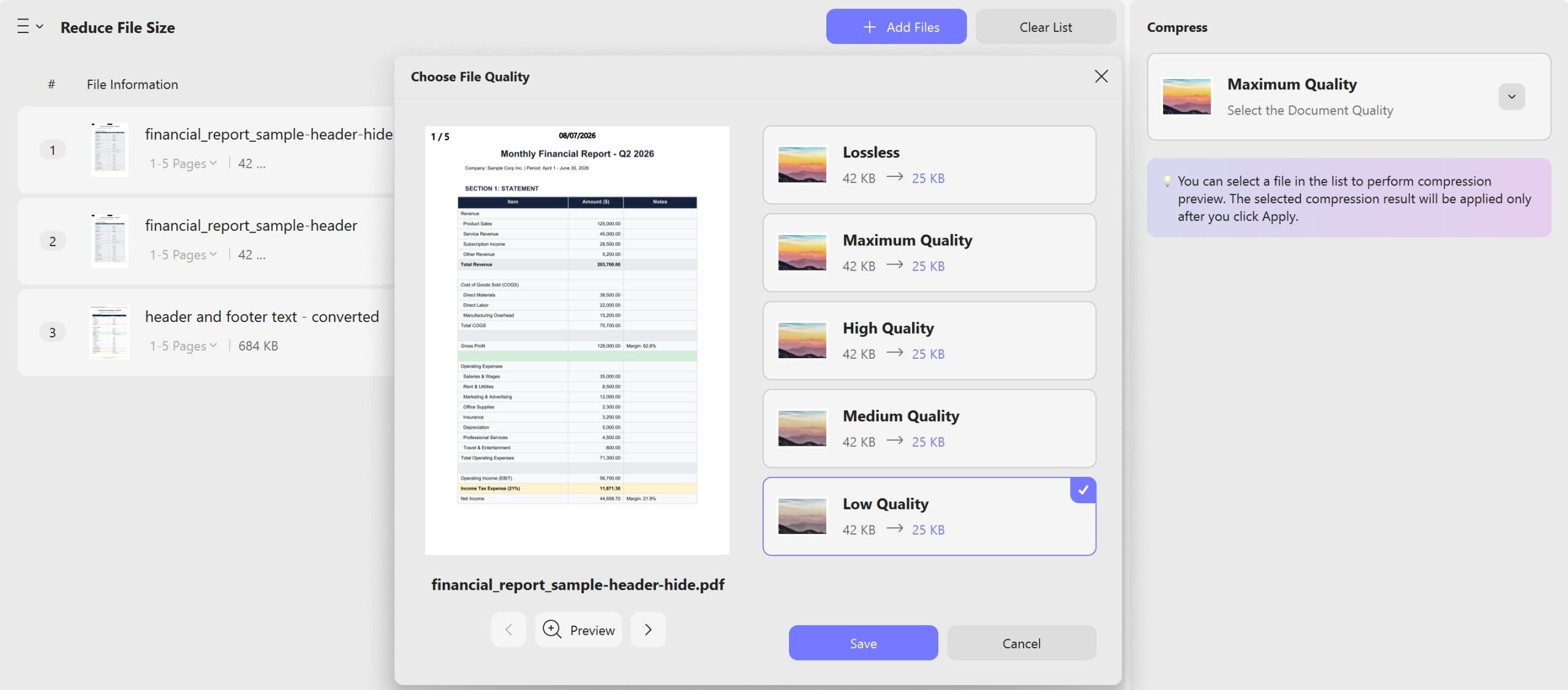Toggle the checkmark on Low Quality card
The image size is (1568, 690).
click(x=1082, y=490)
